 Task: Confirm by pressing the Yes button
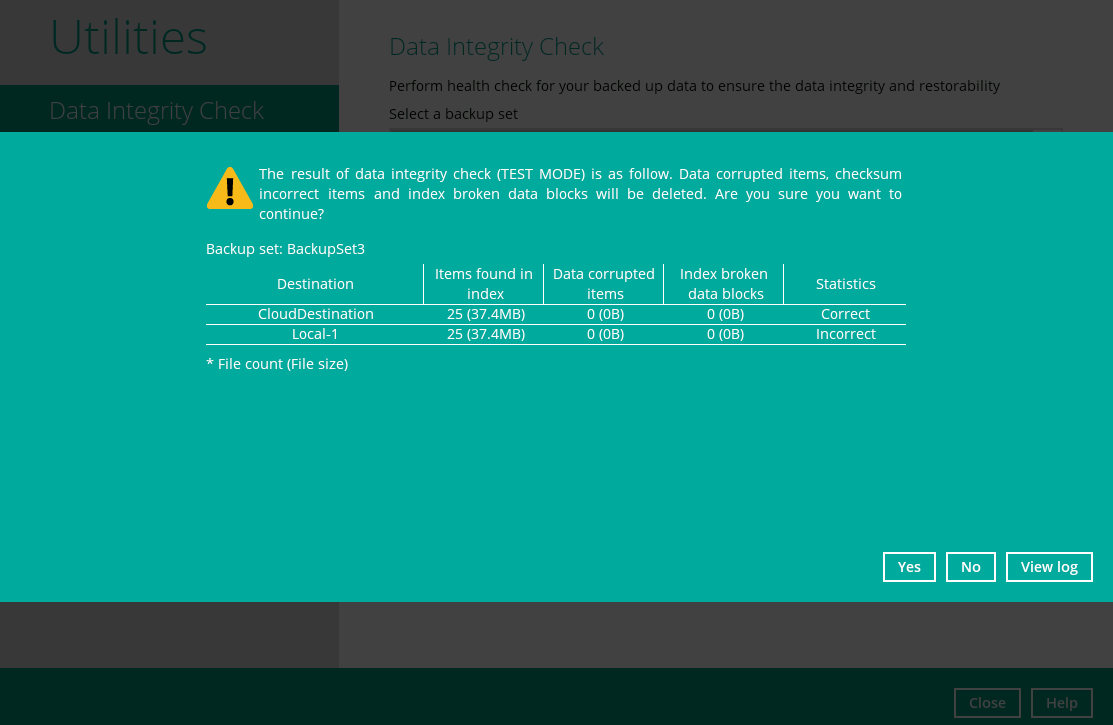click(x=909, y=567)
